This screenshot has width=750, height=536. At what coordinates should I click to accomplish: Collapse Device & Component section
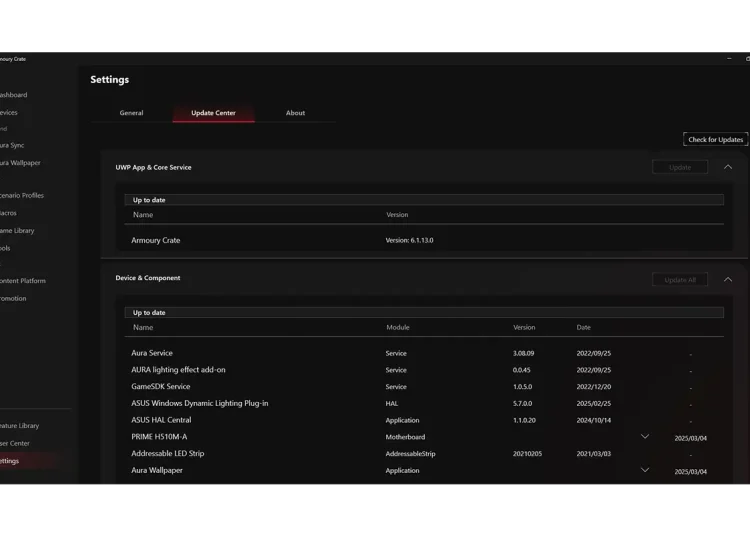[728, 279]
